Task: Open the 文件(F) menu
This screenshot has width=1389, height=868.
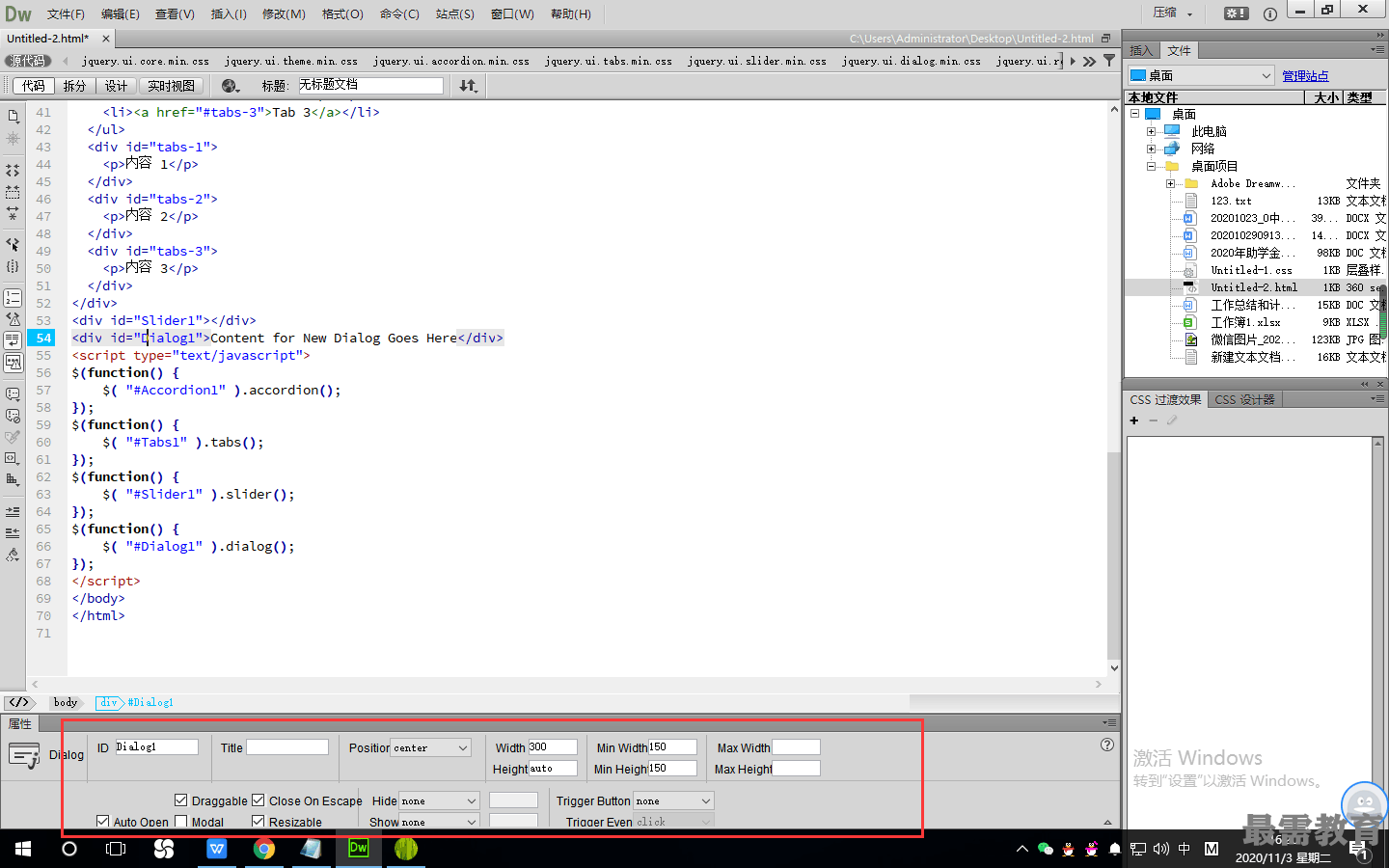Action: [x=66, y=14]
